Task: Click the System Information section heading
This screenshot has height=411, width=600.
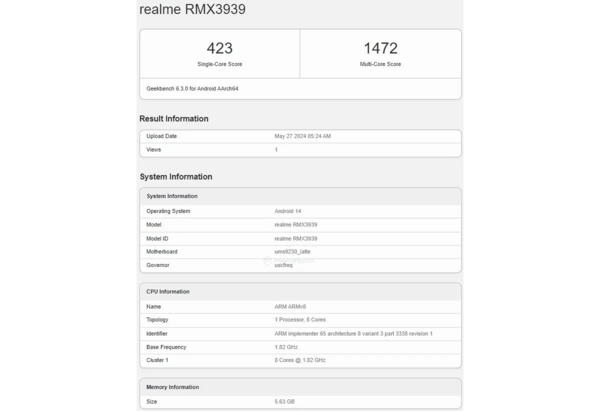Action: (176, 177)
